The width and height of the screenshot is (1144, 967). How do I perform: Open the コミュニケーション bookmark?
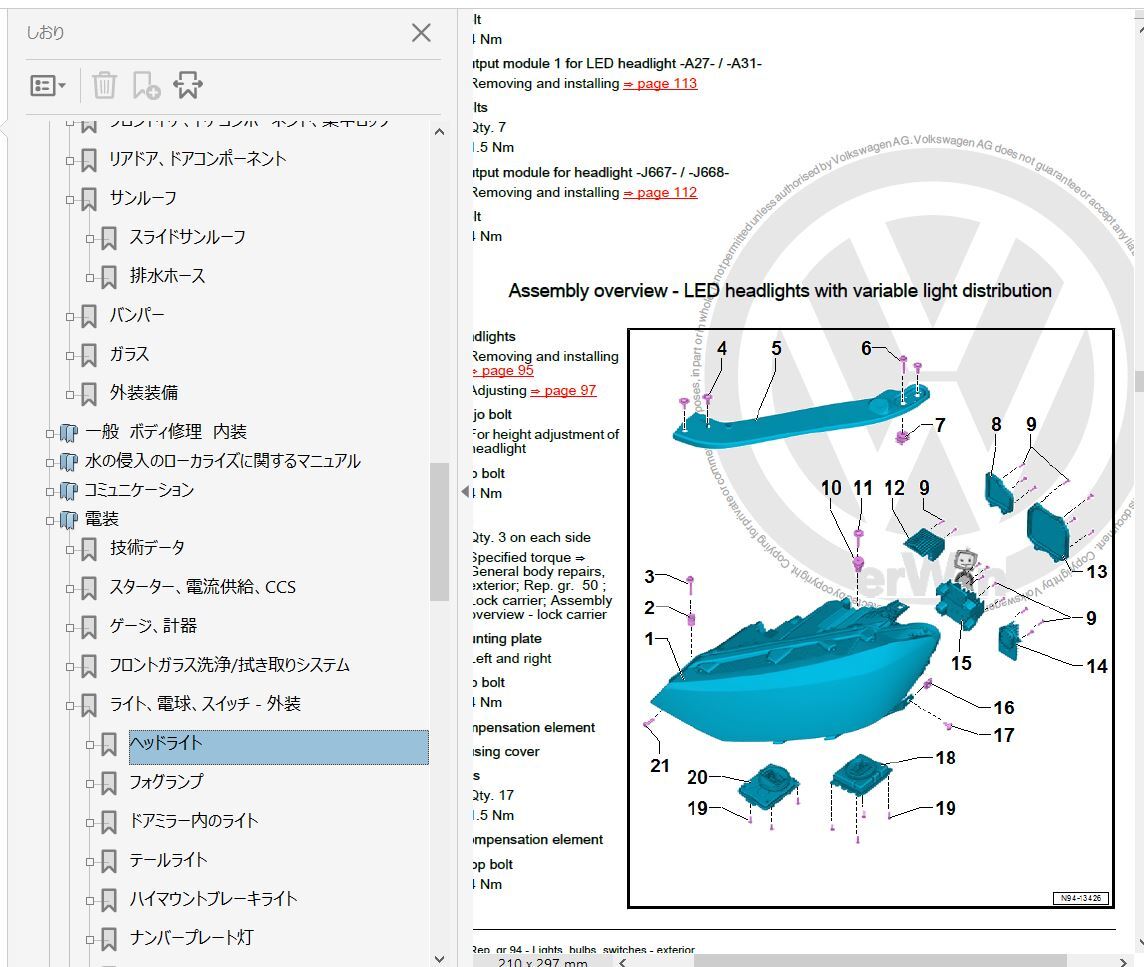[x=139, y=490]
